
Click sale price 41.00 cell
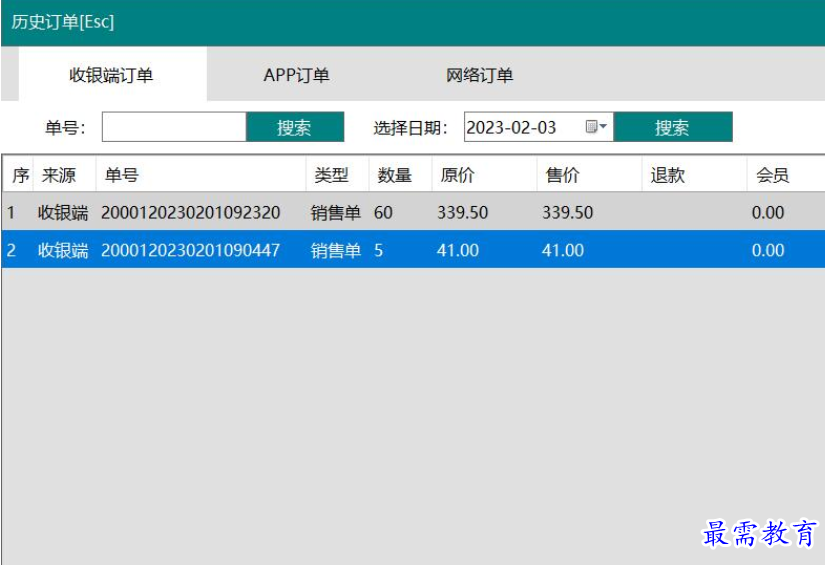[x=563, y=250]
